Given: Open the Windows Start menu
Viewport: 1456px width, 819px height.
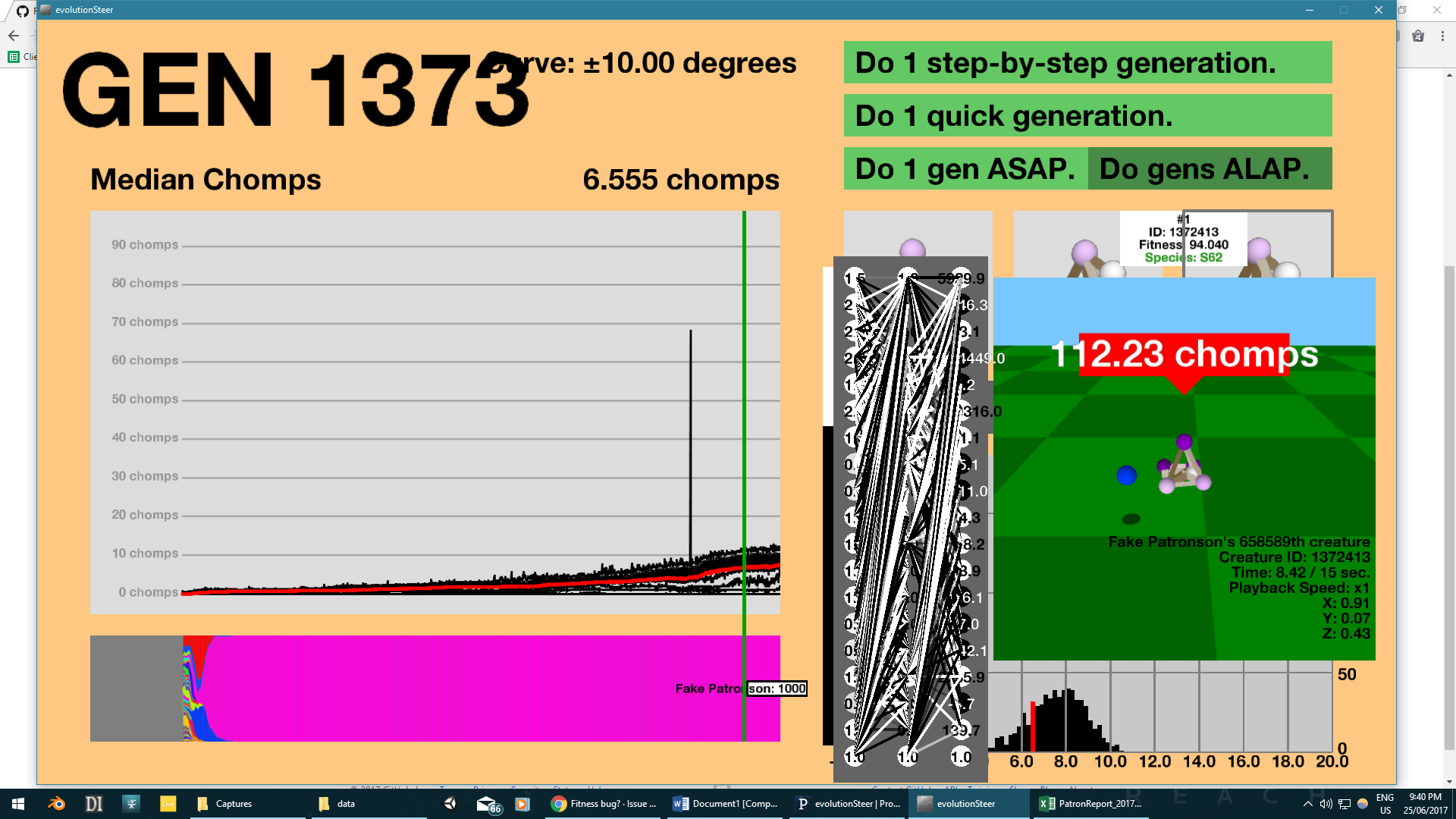Looking at the screenshot, I should 18,804.
